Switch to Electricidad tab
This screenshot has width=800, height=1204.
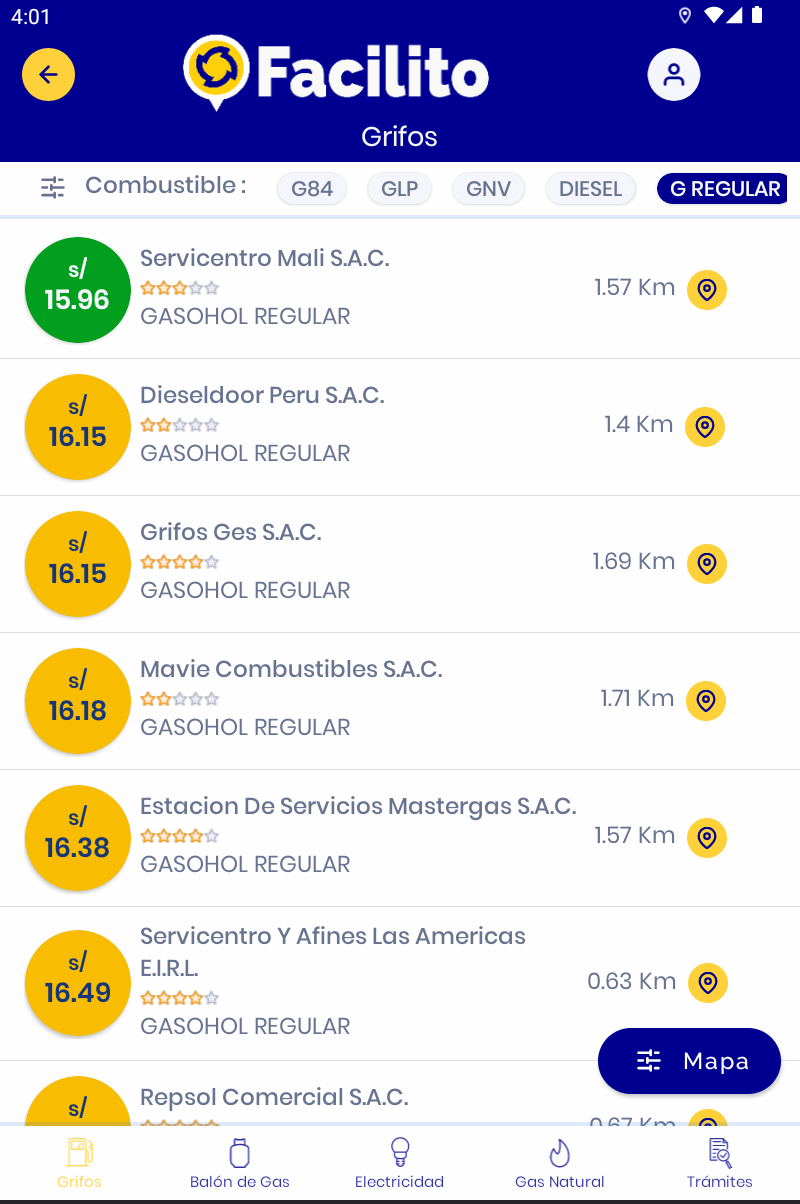click(400, 1163)
